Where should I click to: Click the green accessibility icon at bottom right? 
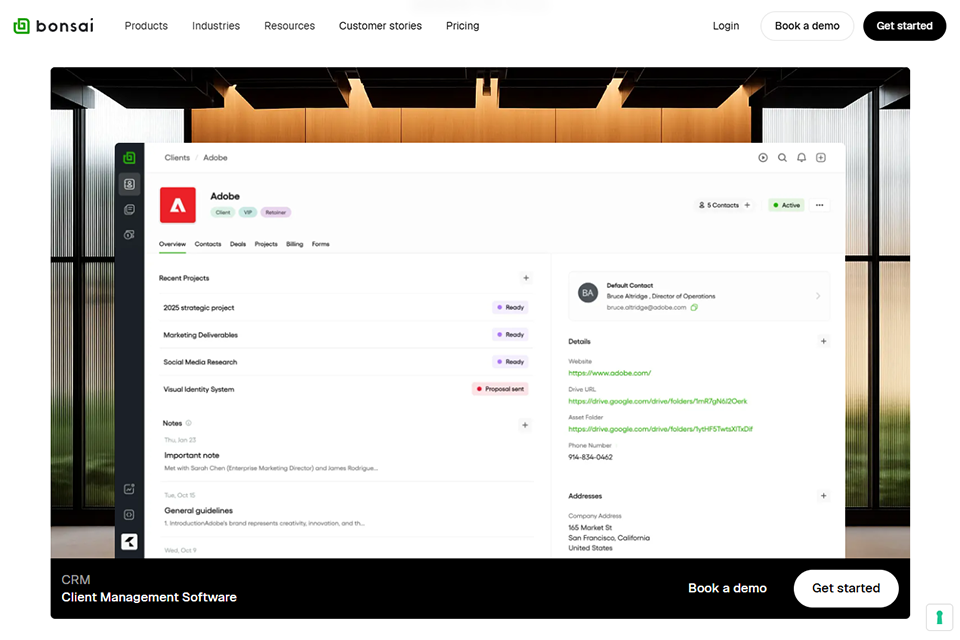pyautogui.click(x=939, y=617)
